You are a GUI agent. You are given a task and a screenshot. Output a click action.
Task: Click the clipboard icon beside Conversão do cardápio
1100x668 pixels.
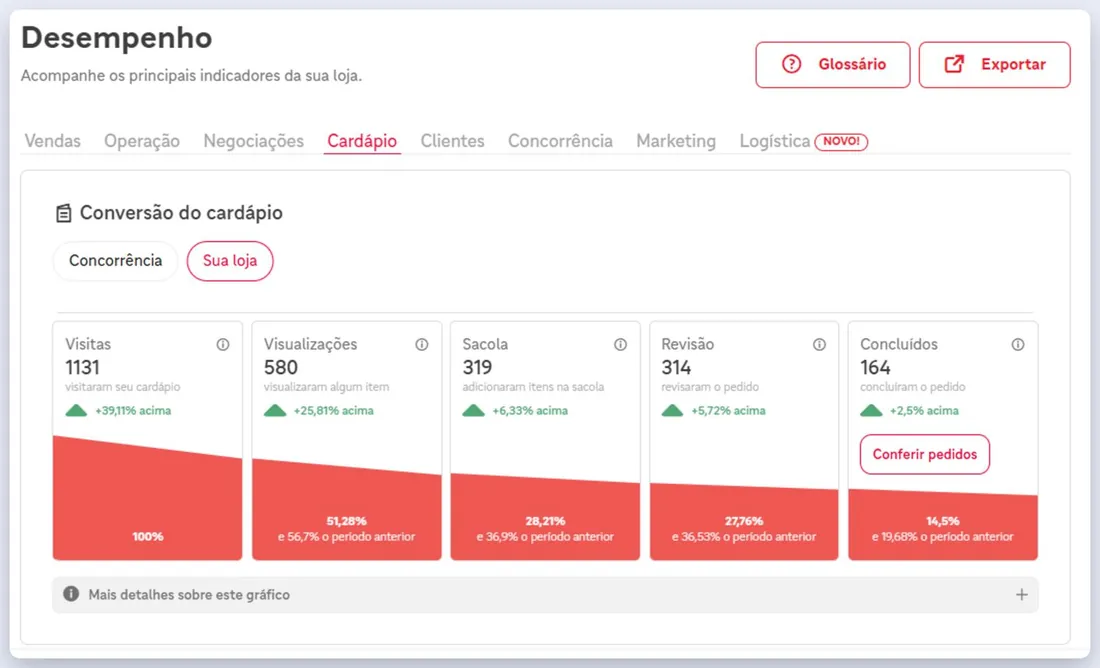pyautogui.click(x=63, y=213)
